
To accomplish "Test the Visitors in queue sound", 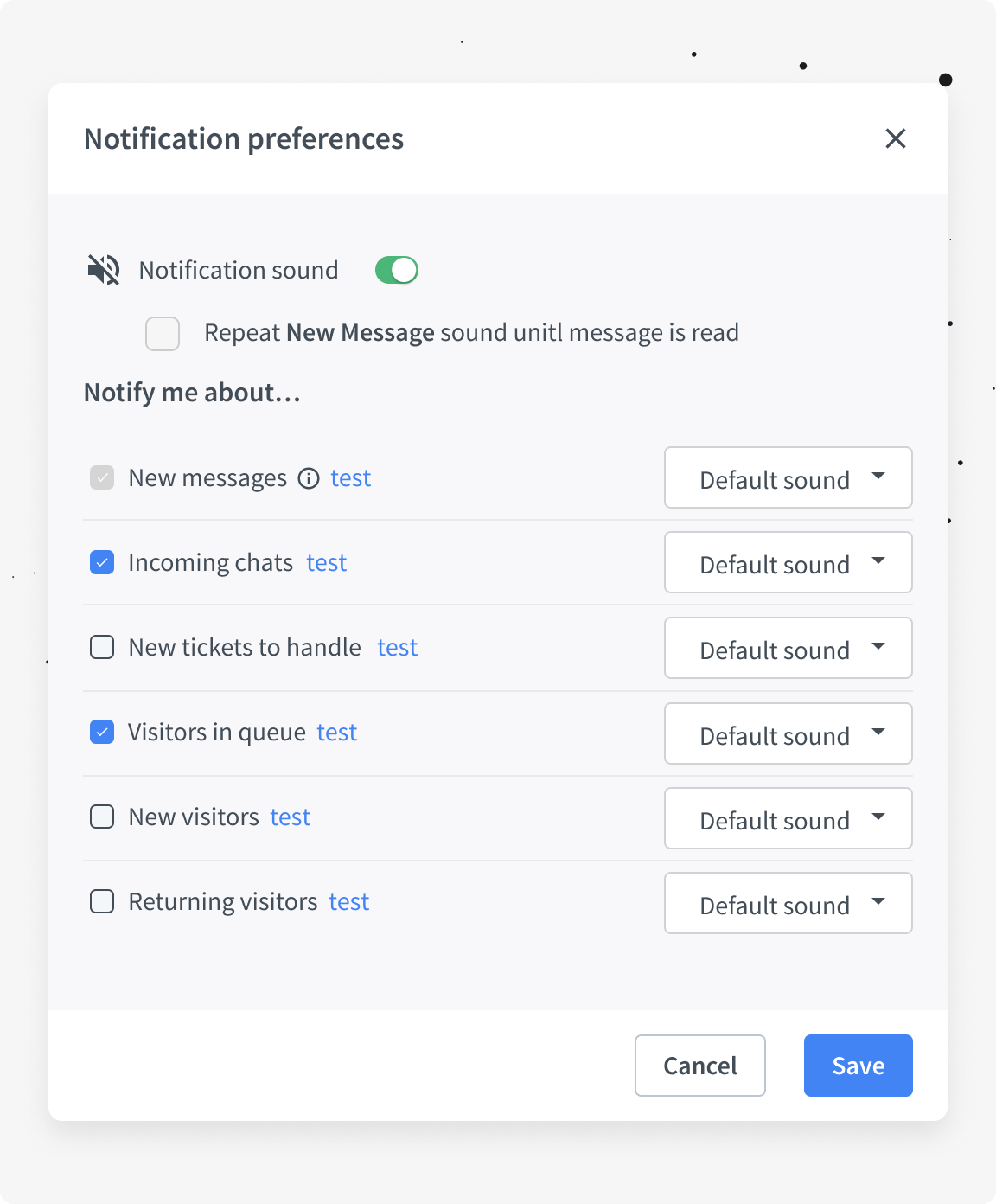I will click(336, 732).
